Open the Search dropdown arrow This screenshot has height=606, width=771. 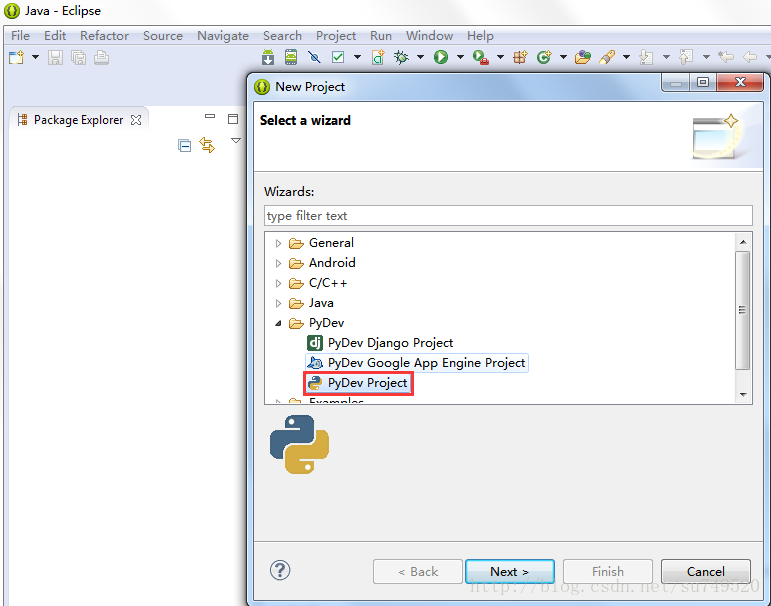(626, 58)
